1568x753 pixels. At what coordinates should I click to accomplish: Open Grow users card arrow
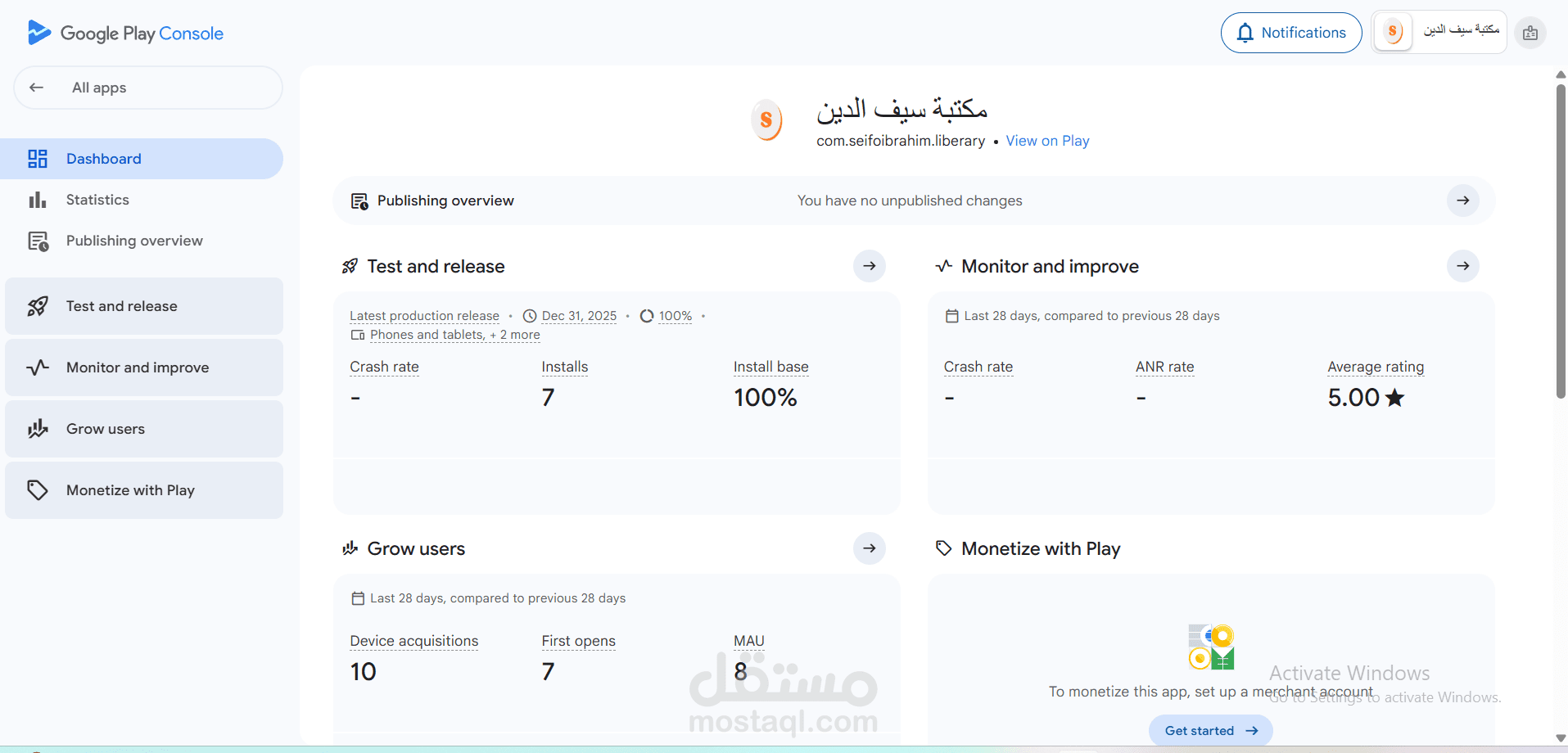(870, 548)
